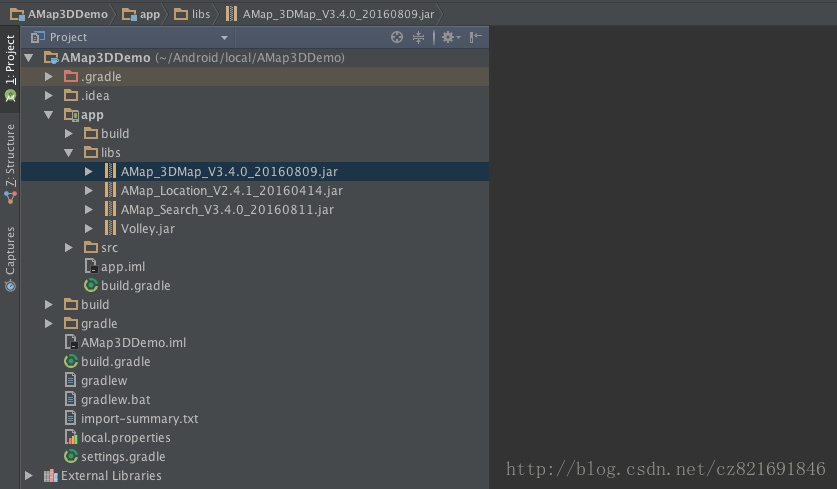The width and height of the screenshot is (837, 489).
Task: Select the AMap3DDemo.iml file icon
Action: pyautogui.click(x=70, y=342)
